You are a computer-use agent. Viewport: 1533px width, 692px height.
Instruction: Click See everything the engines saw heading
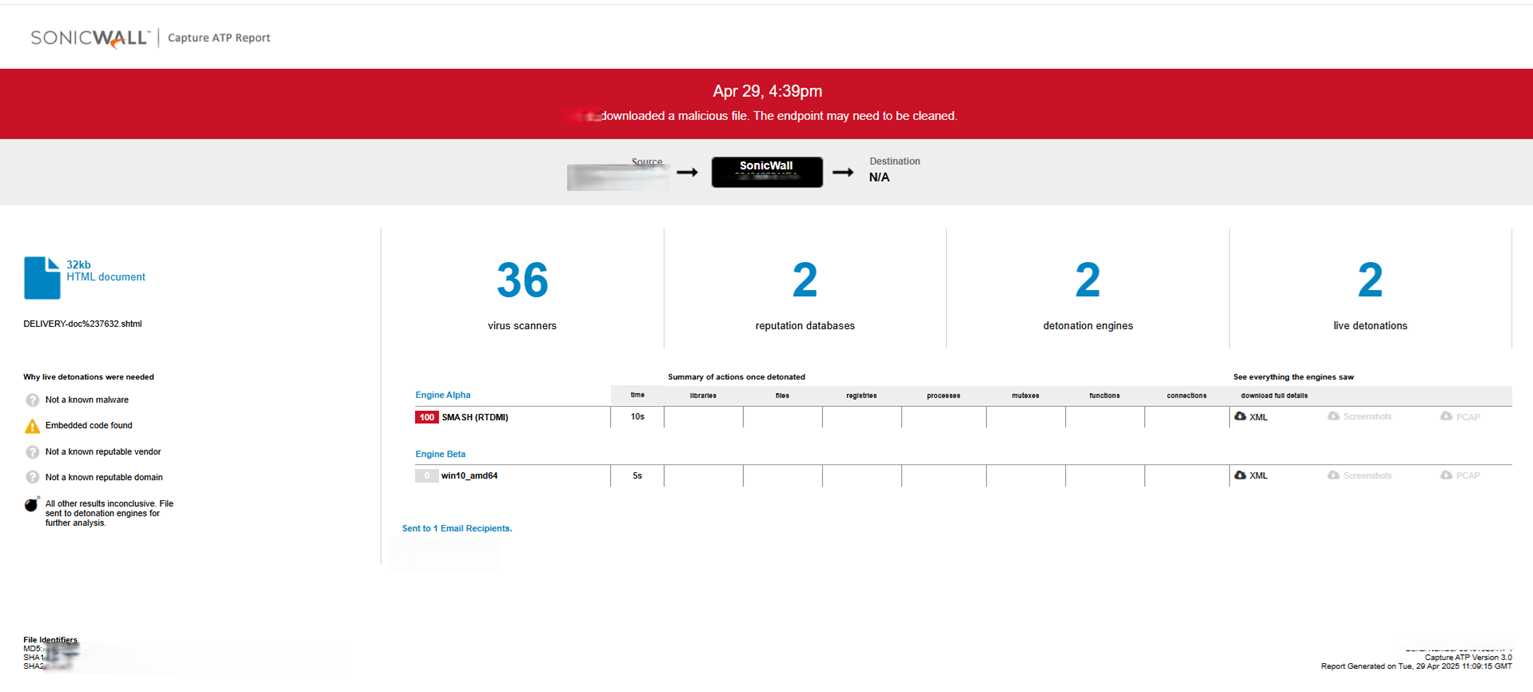click(x=1293, y=377)
